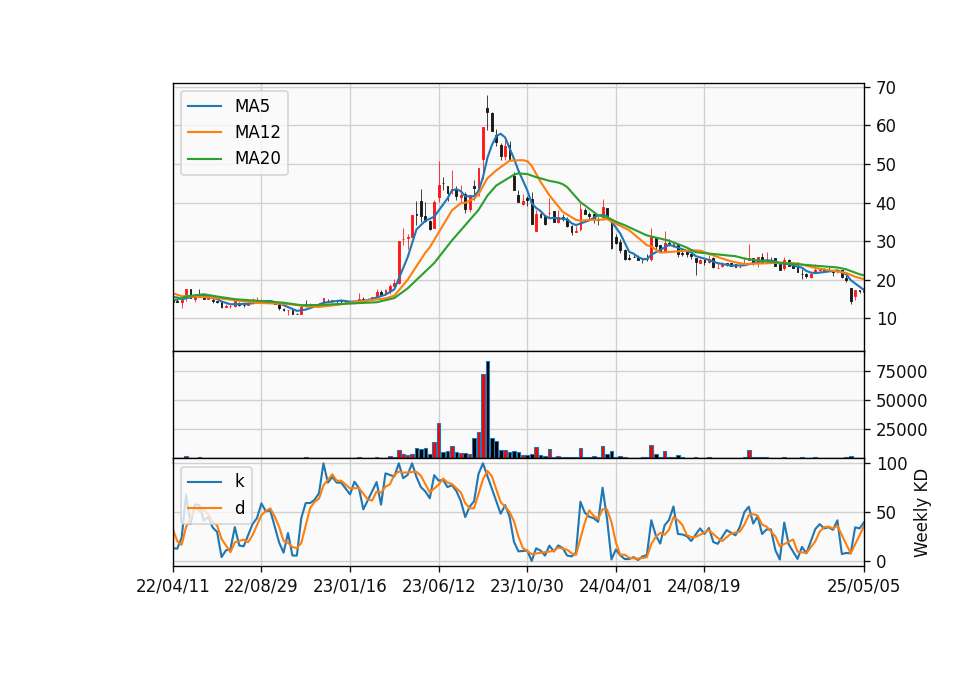Click the orange MA12 legend line sample

point(204,132)
